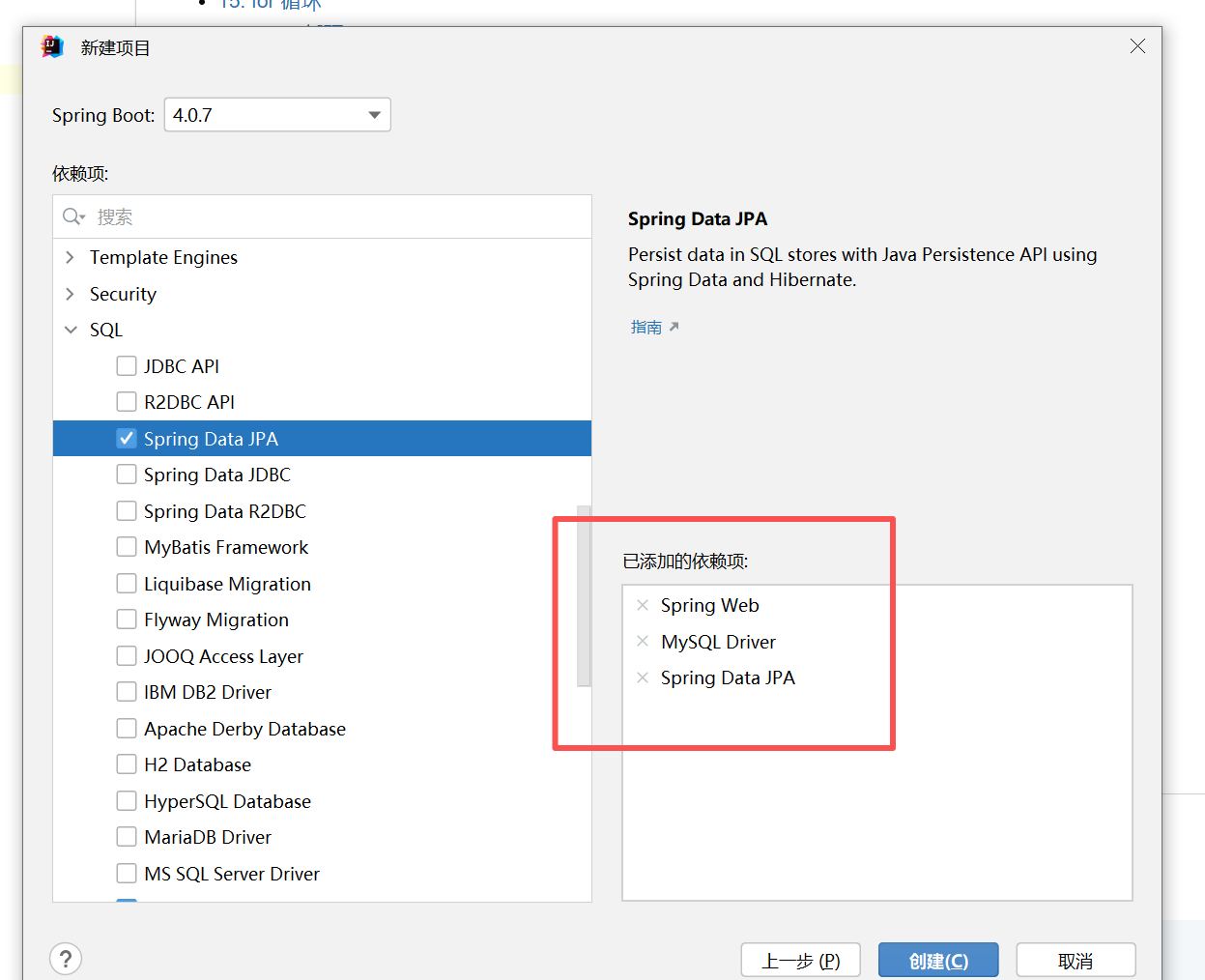Check MS SQL Server Driver
Image resolution: width=1205 pixels, height=980 pixels.
[127, 873]
